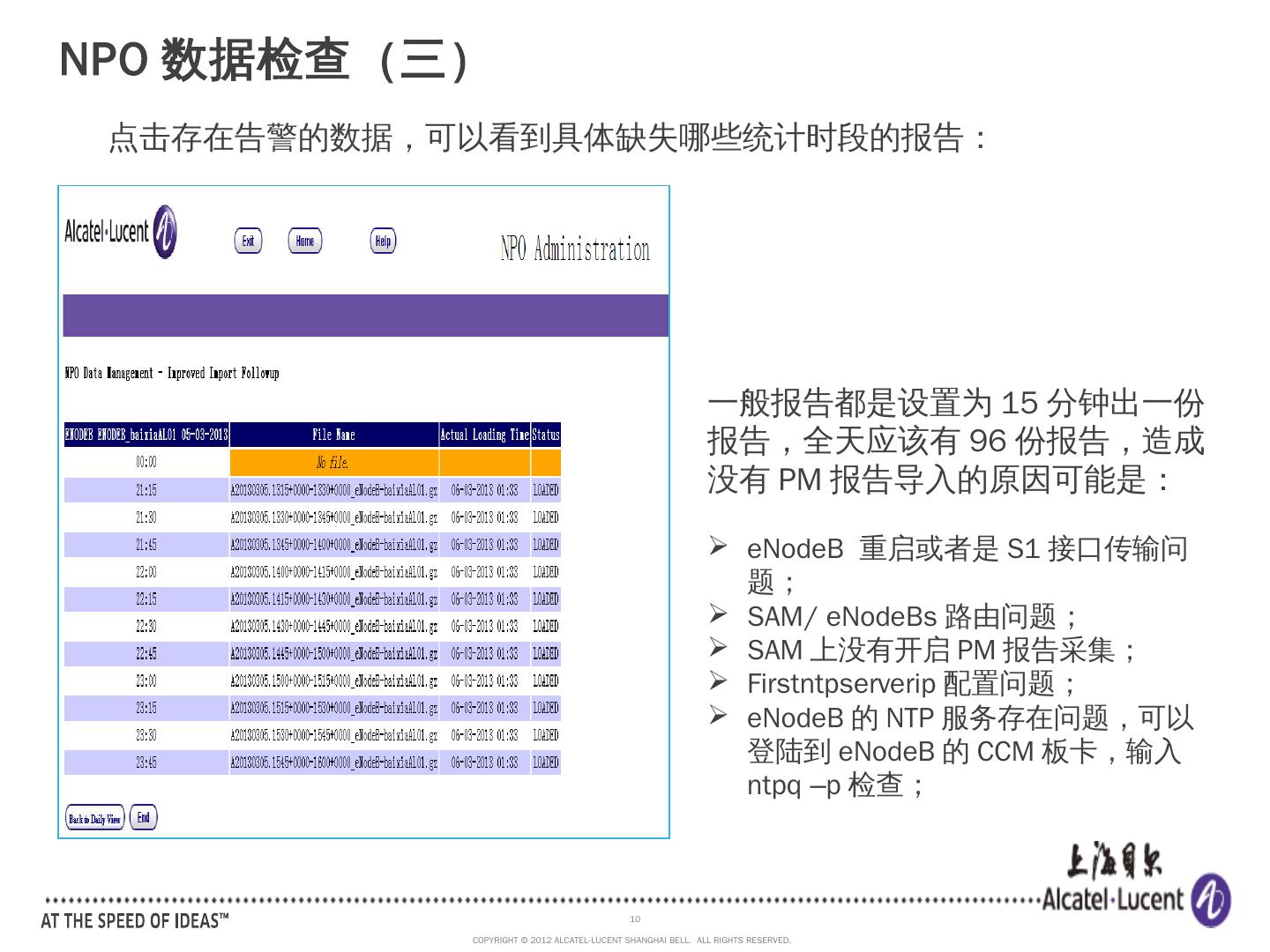Click the slide page number 10

[635, 919]
